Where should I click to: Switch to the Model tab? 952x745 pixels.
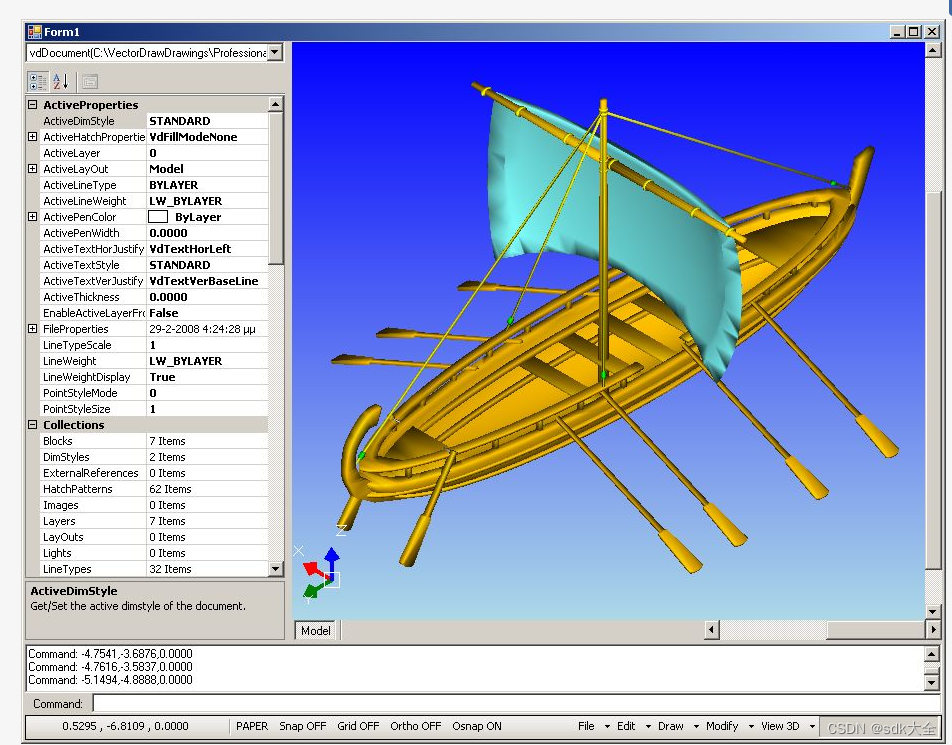tap(314, 631)
